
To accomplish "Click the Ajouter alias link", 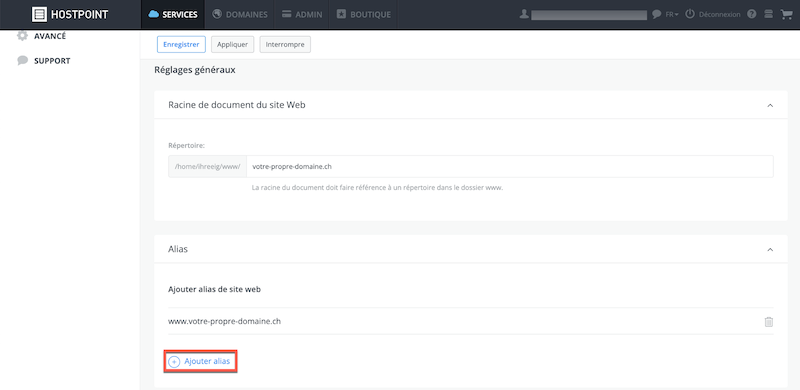I will [207, 361].
